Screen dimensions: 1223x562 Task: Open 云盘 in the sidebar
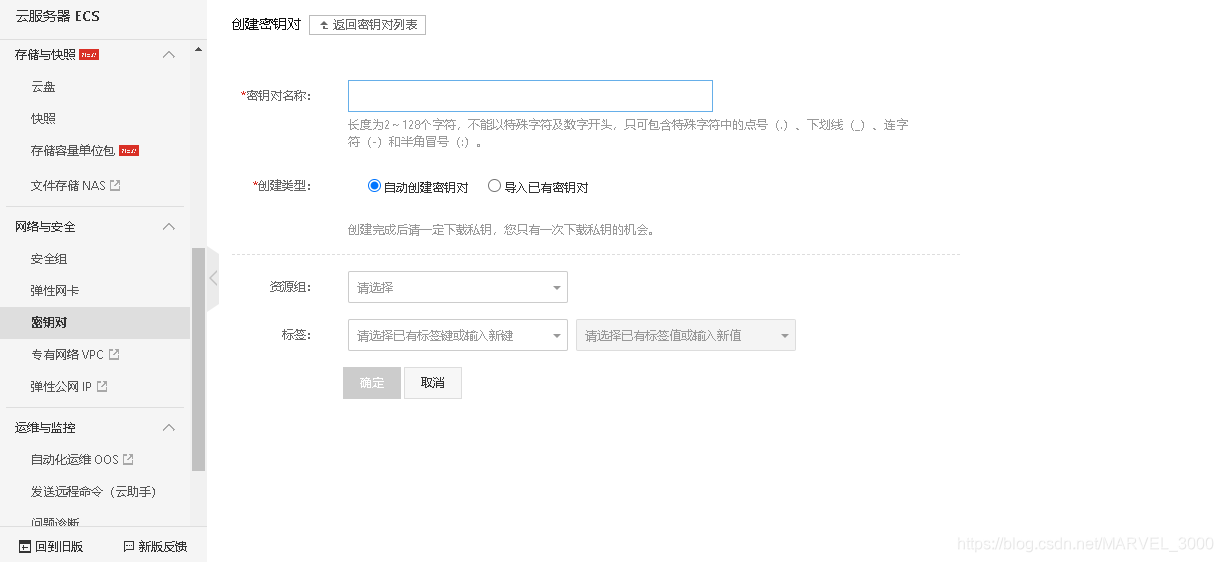[x=43, y=87]
